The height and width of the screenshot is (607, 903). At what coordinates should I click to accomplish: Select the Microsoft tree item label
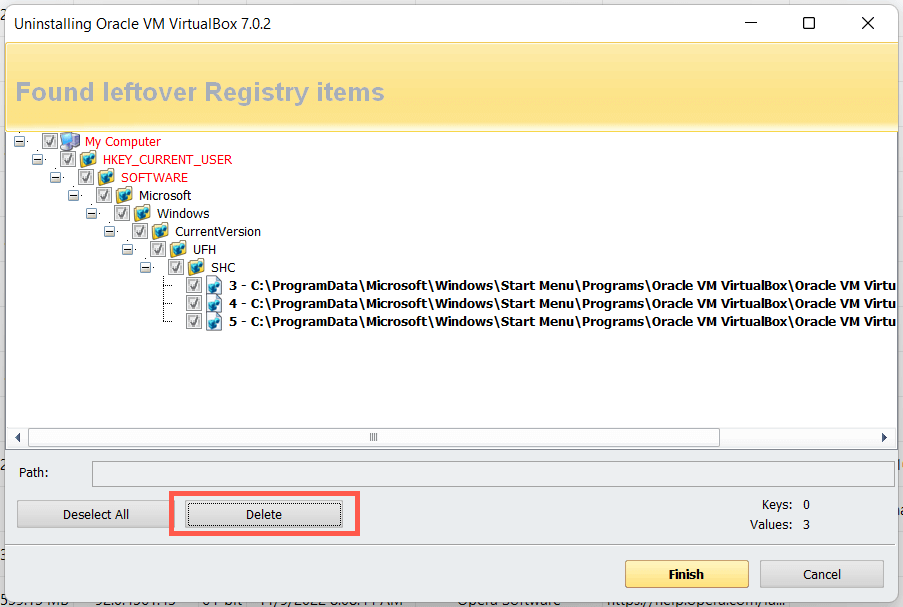click(x=165, y=195)
